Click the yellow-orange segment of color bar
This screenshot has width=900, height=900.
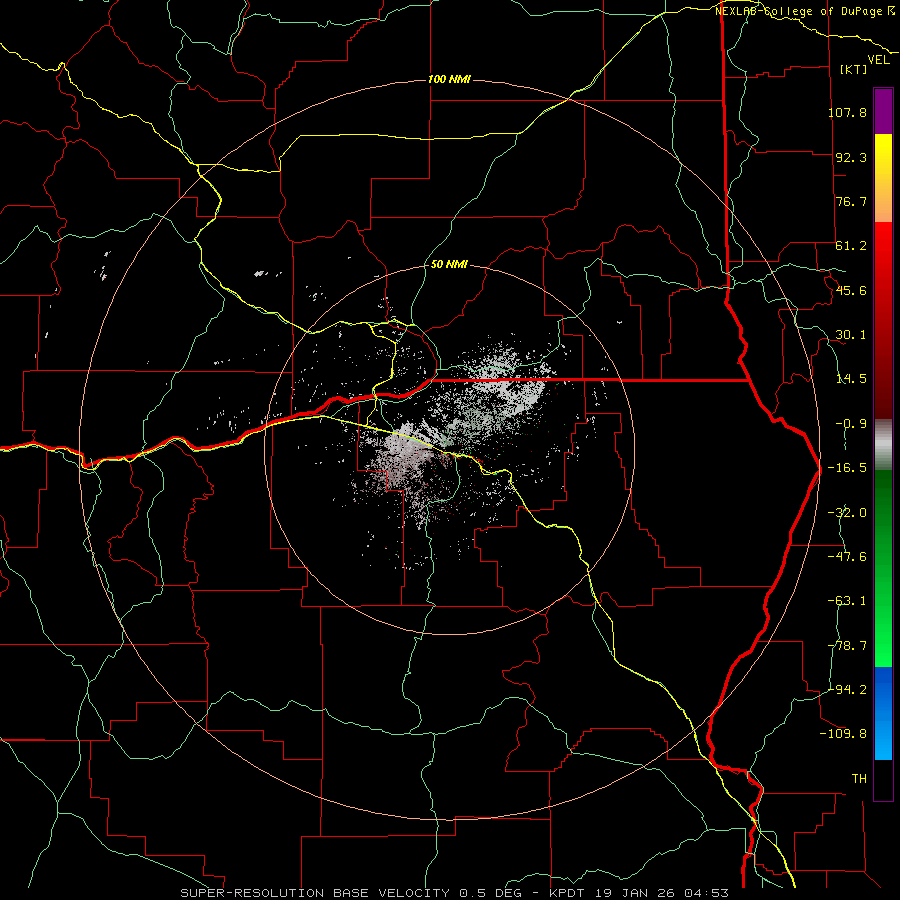pyautogui.click(x=883, y=178)
